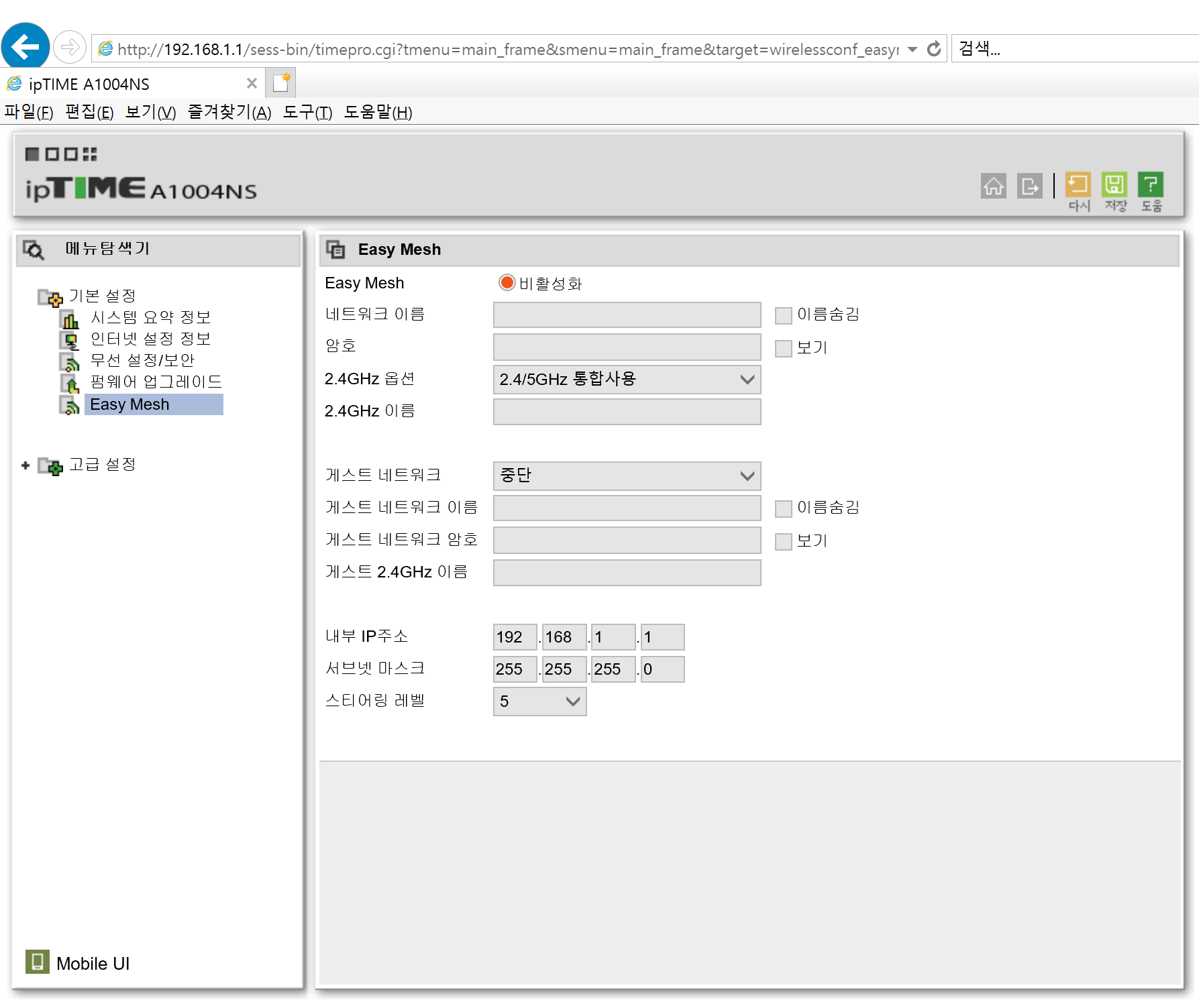Open 무선 설정/보안 in sidebar
The image size is (1199, 1008).
coord(142,360)
